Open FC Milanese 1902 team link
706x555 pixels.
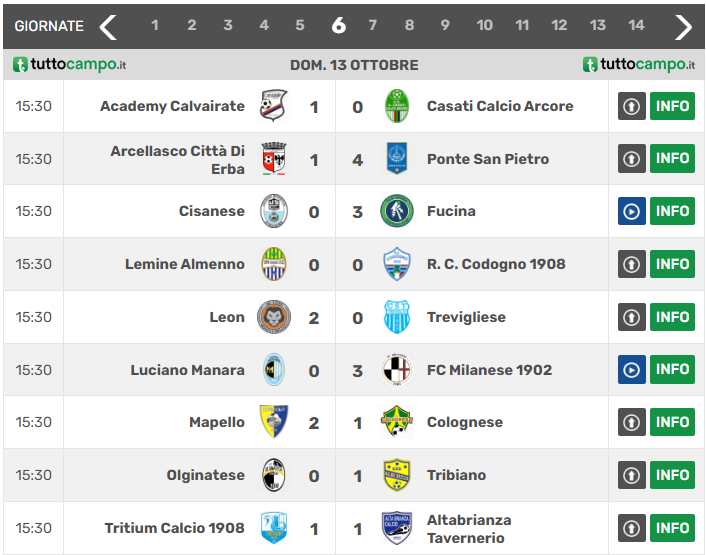(x=489, y=370)
